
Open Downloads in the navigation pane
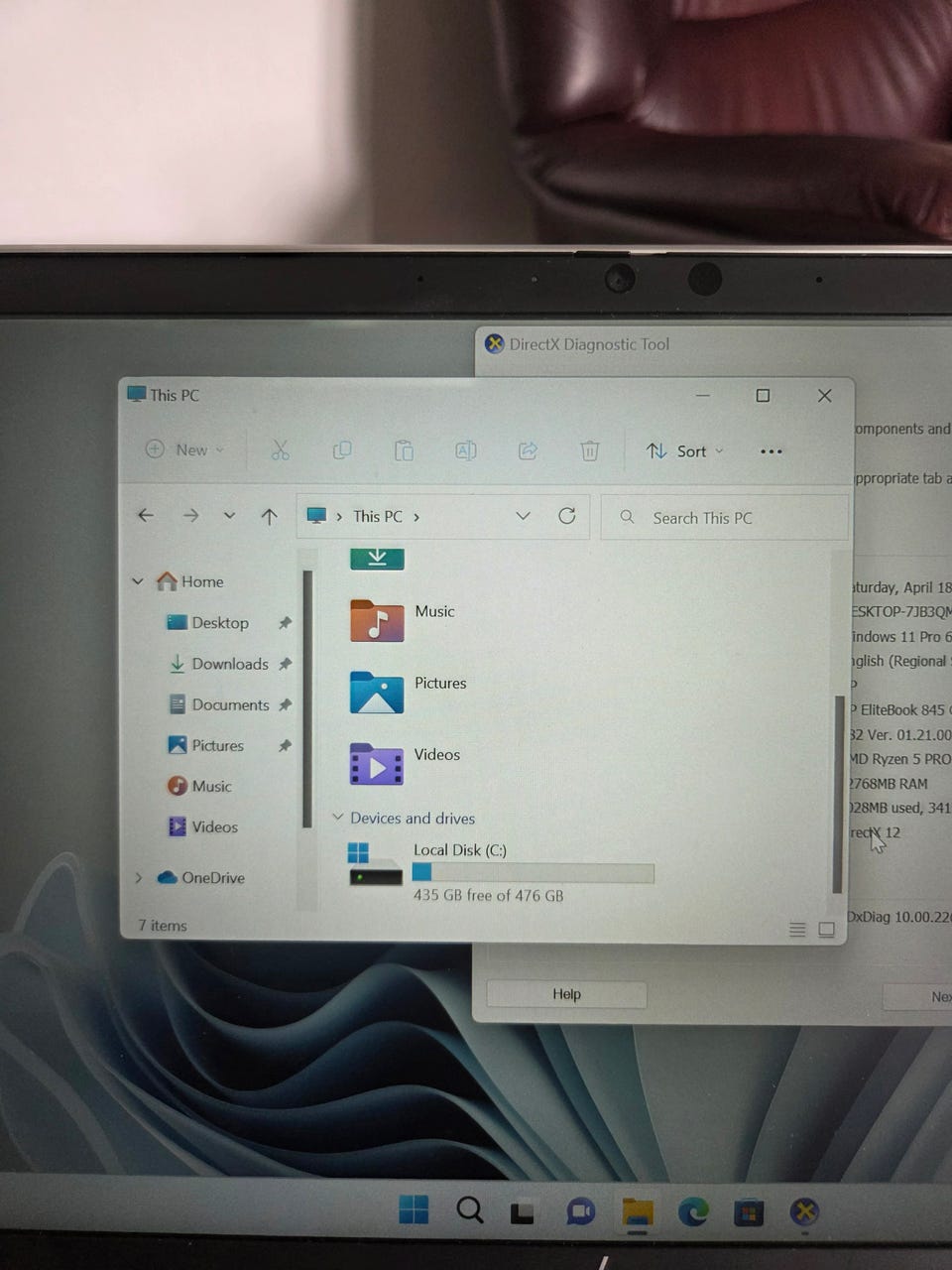point(218,664)
